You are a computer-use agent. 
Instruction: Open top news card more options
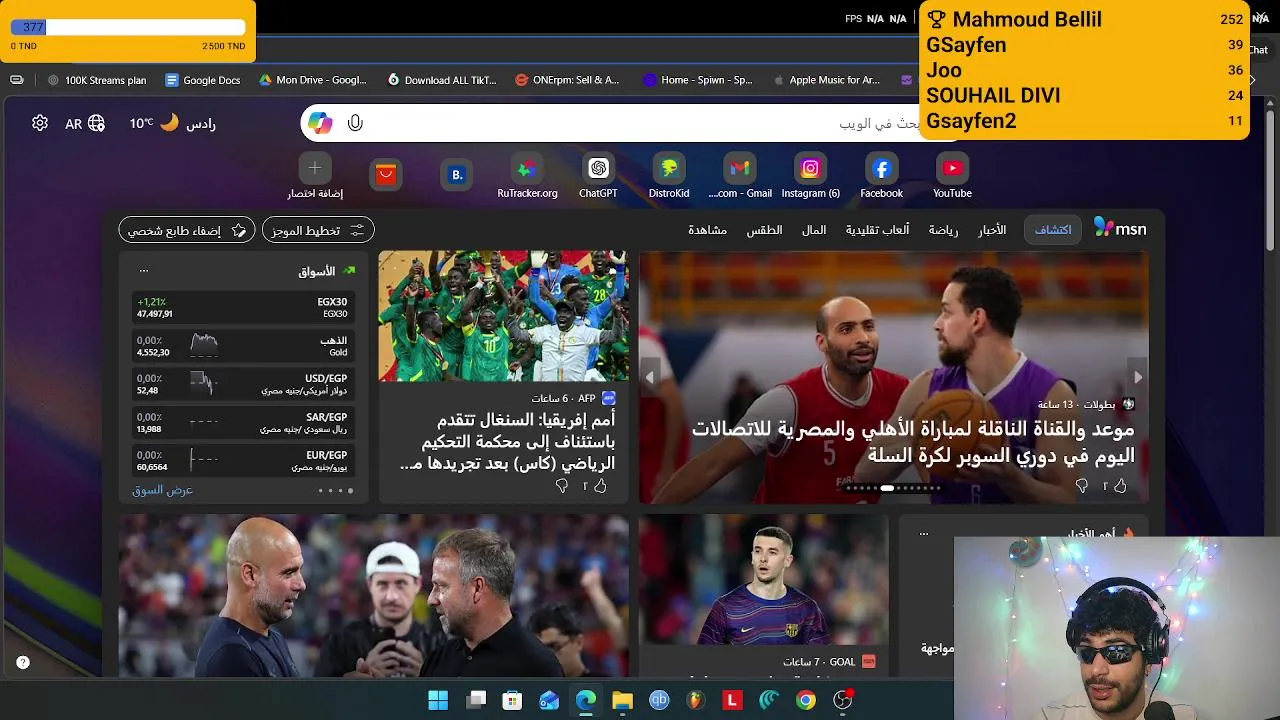(923, 534)
